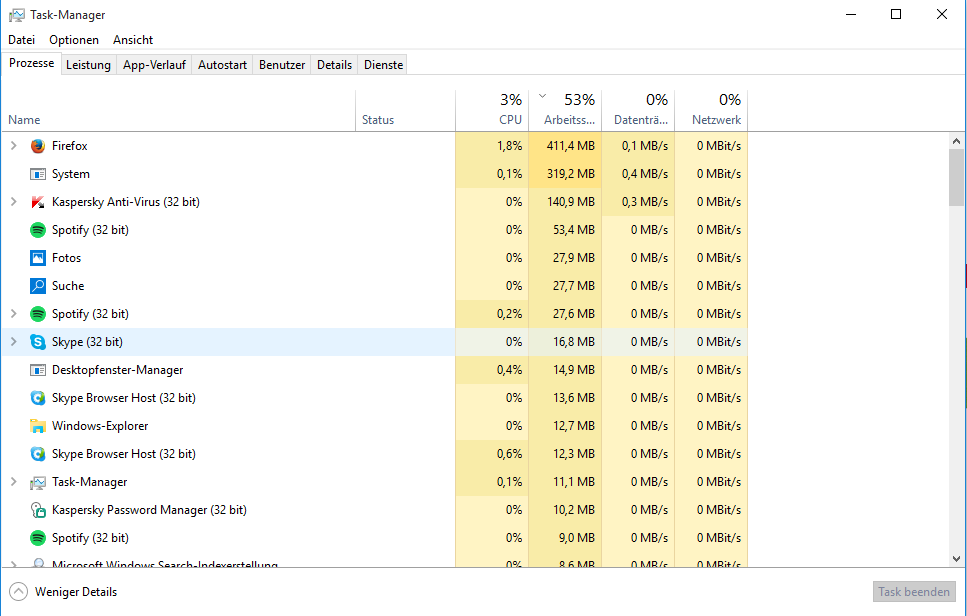Switch to the Leistung tab
The width and height of the screenshot is (967, 616).
(88, 65)
